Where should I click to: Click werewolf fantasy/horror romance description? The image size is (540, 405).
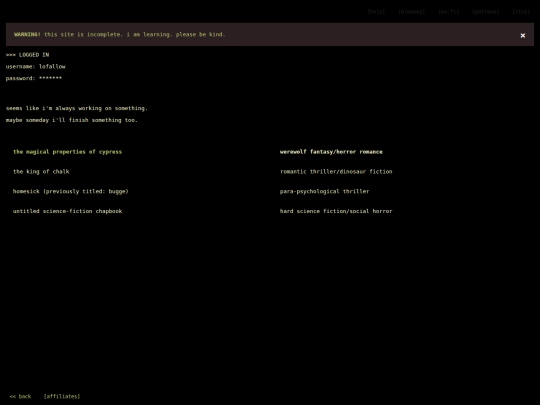click(331, 152)
